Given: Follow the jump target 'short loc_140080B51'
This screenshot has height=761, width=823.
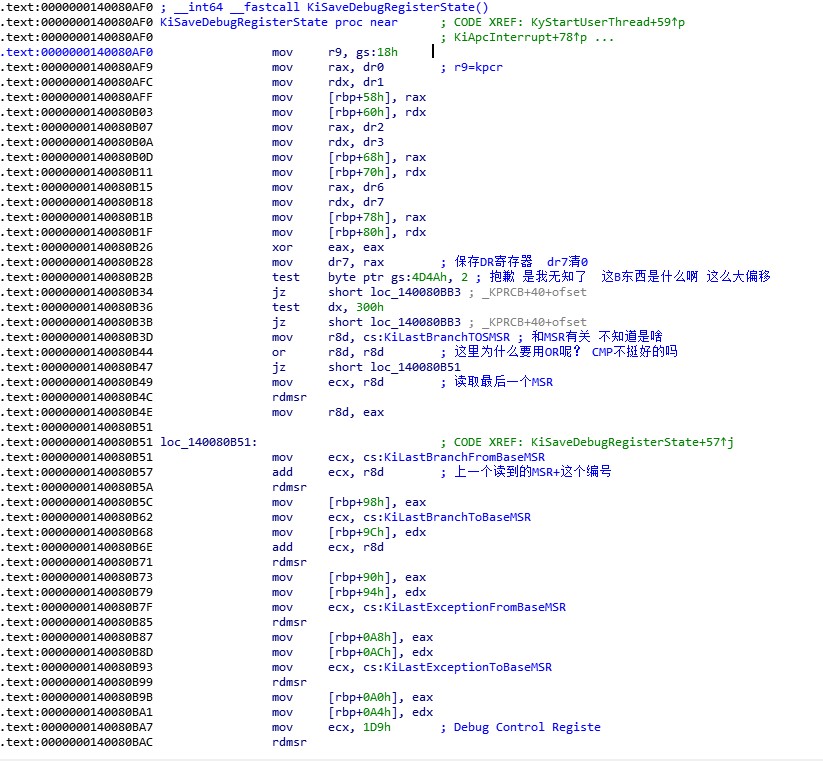Looking at the screenshot, I should coord(394,367).
